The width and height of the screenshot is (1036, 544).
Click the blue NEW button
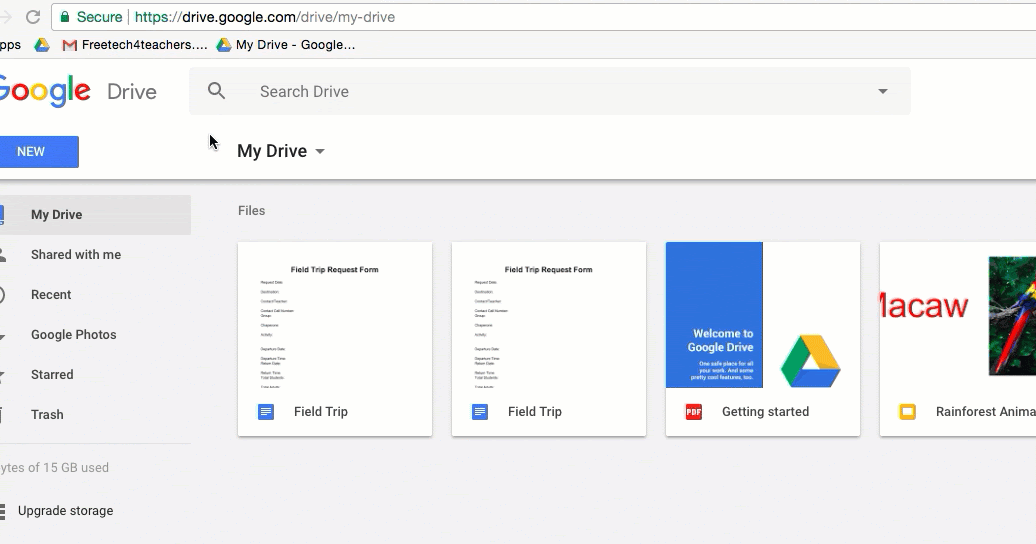pos(39,152)
